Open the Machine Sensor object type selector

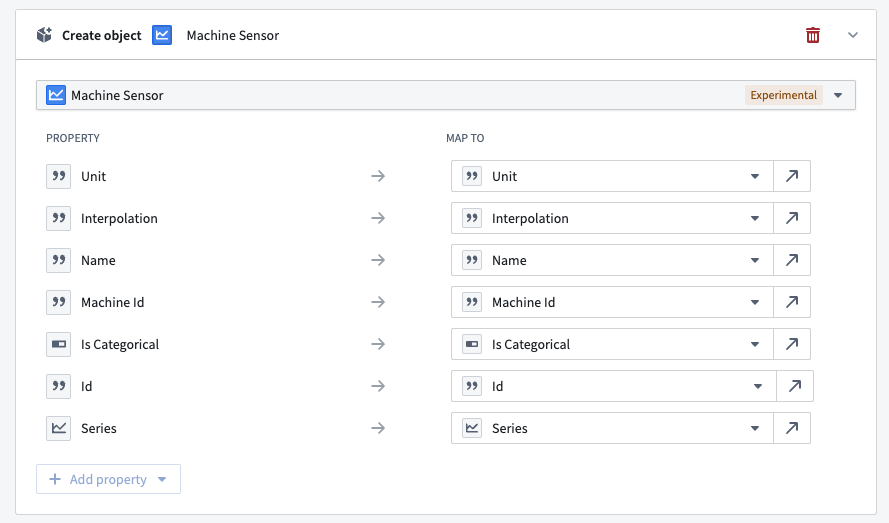point(446,95)
